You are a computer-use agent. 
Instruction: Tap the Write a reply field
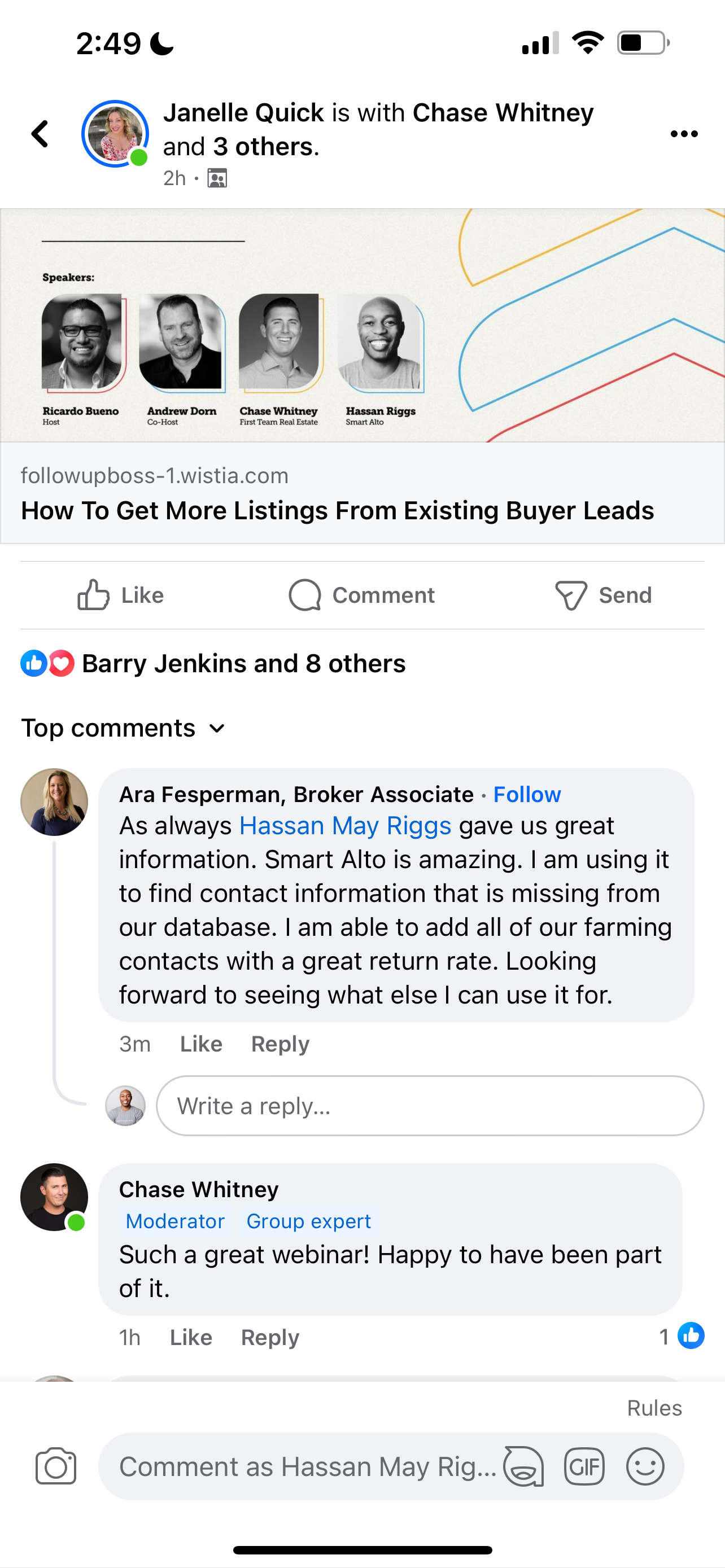pos(430,1105)
